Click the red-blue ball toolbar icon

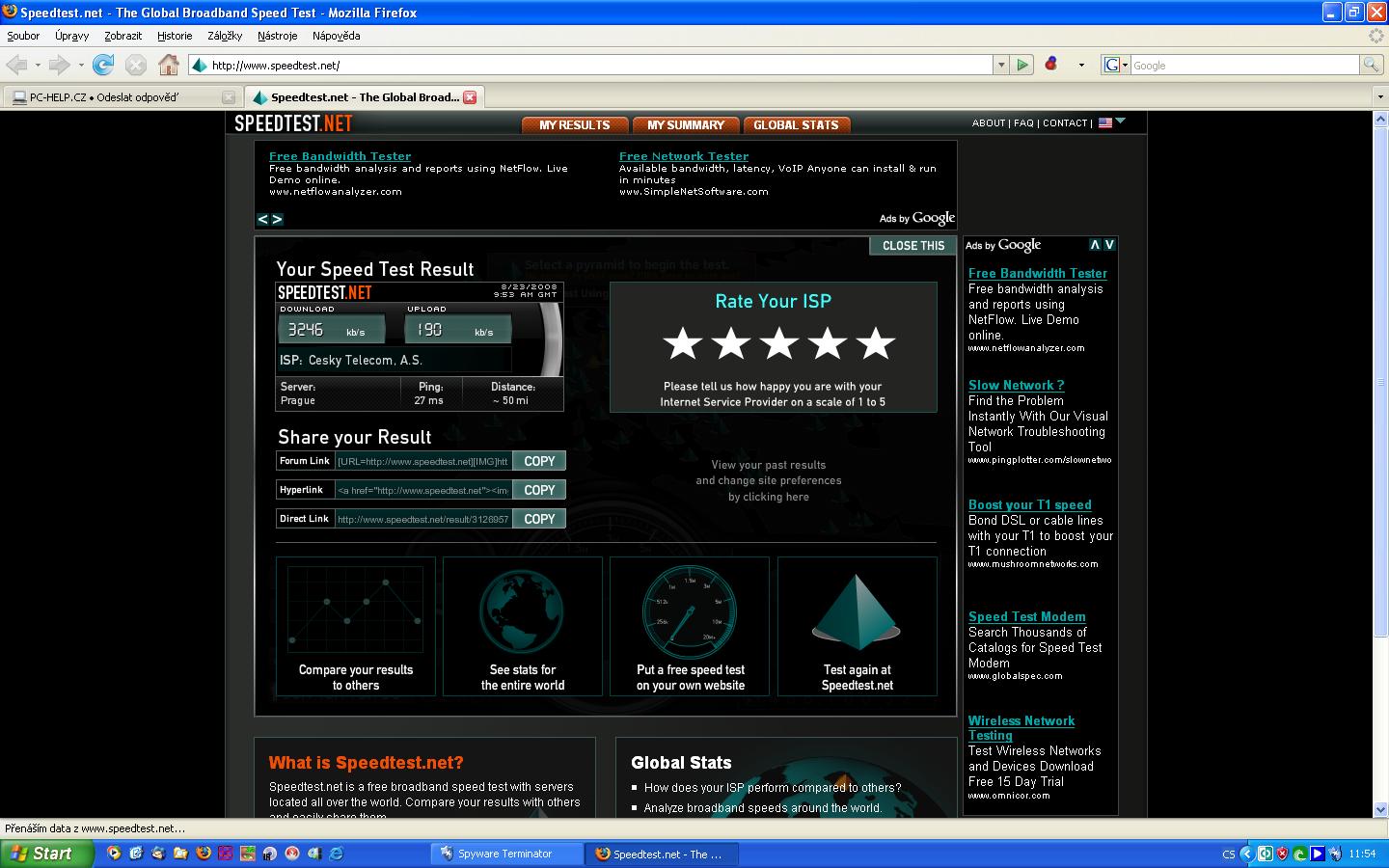click(x=1051, y=65)
